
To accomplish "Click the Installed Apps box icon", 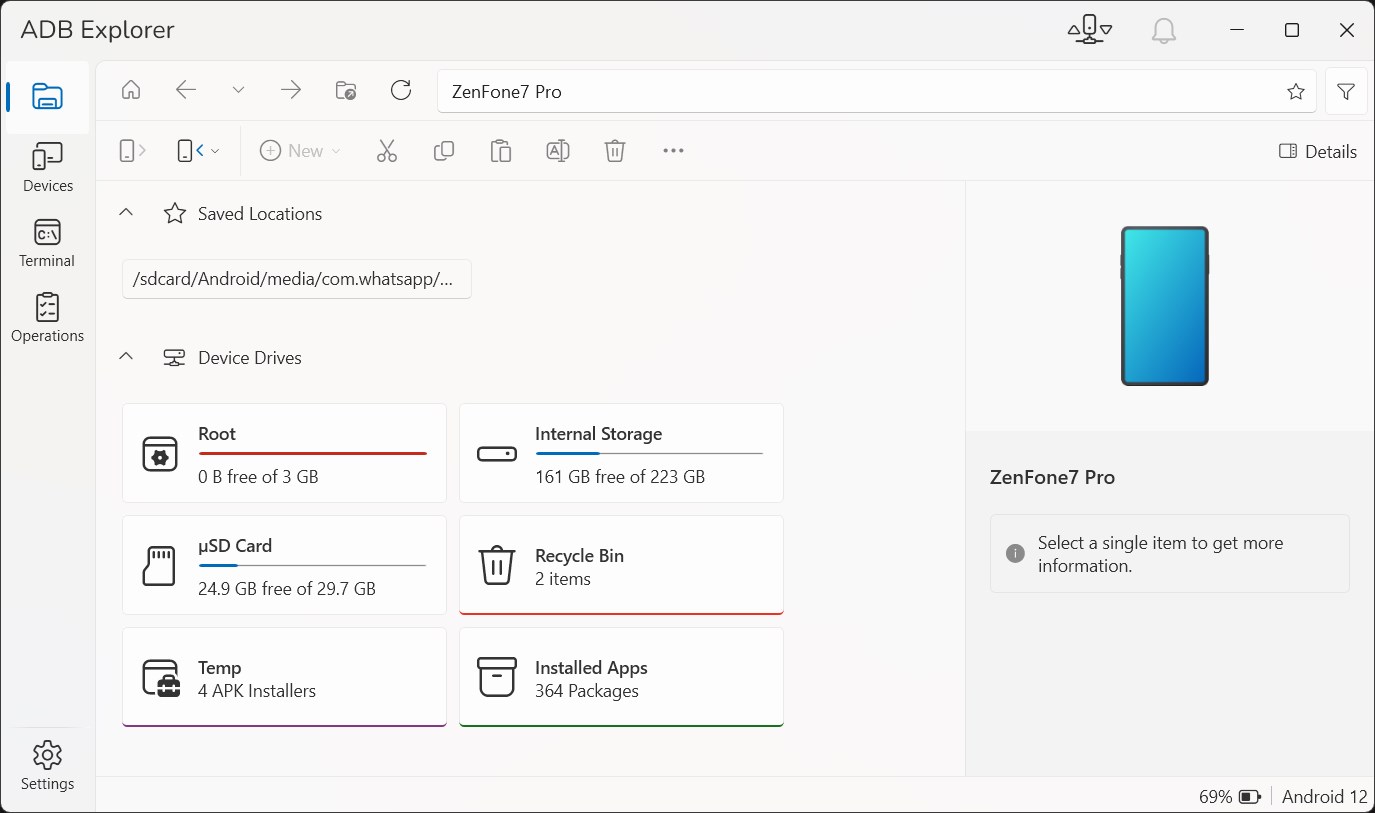I will 497,677.
